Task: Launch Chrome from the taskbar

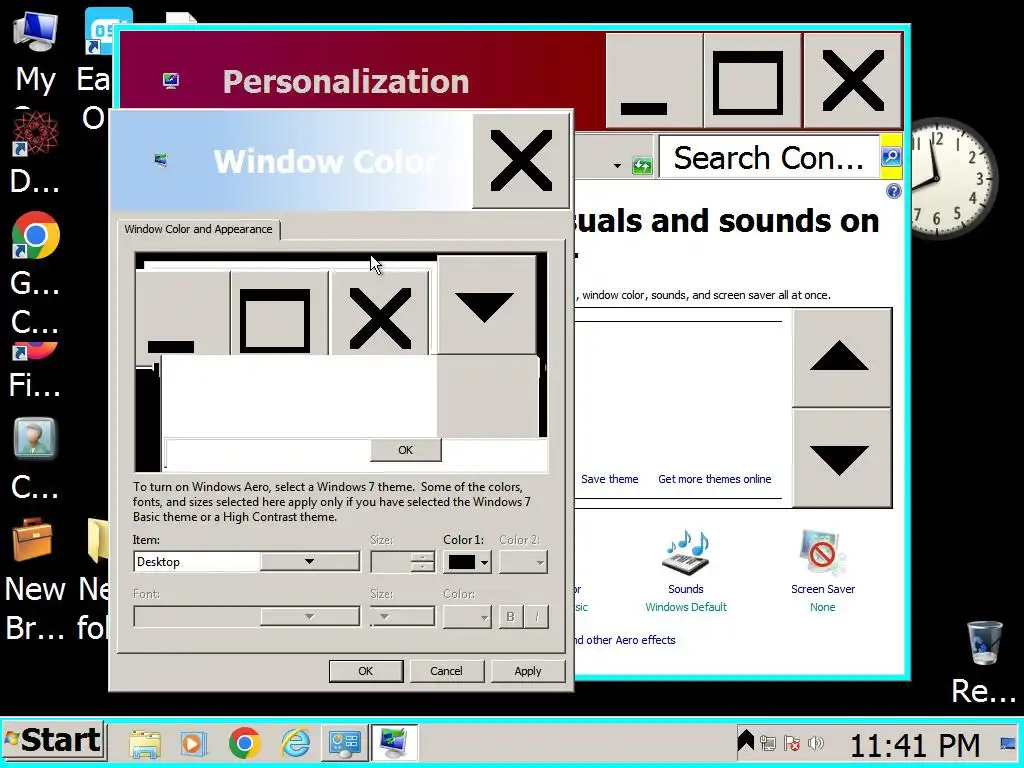Action: [x=245, y=743]
